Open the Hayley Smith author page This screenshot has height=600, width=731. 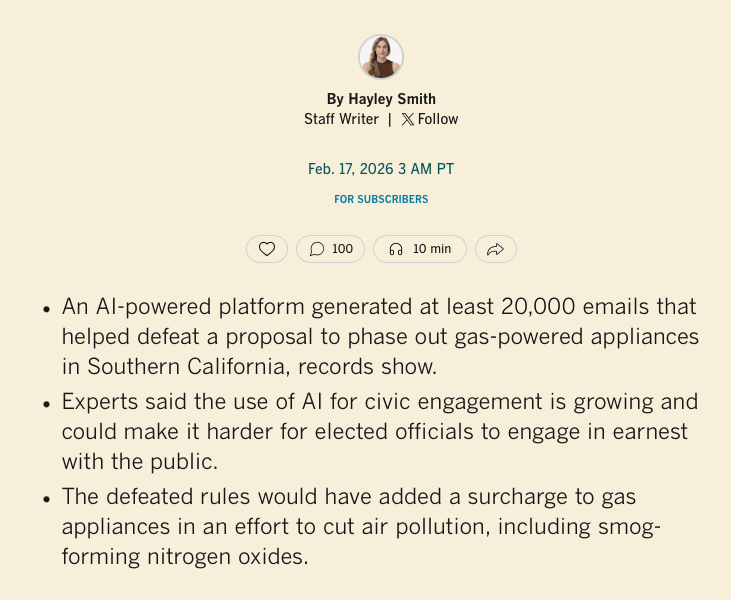[x=392, y=99]
